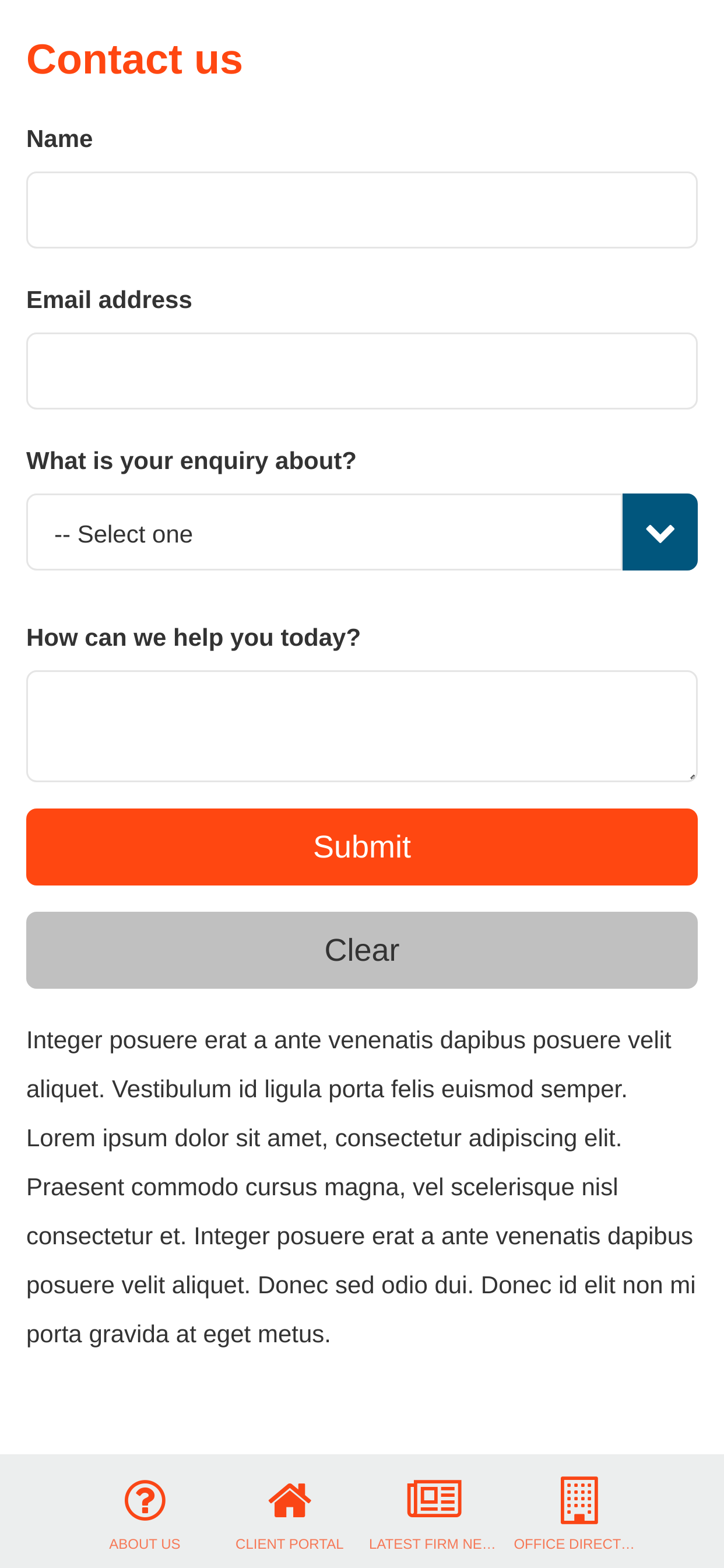Click the grey Clear button

[x=362, y=950]
